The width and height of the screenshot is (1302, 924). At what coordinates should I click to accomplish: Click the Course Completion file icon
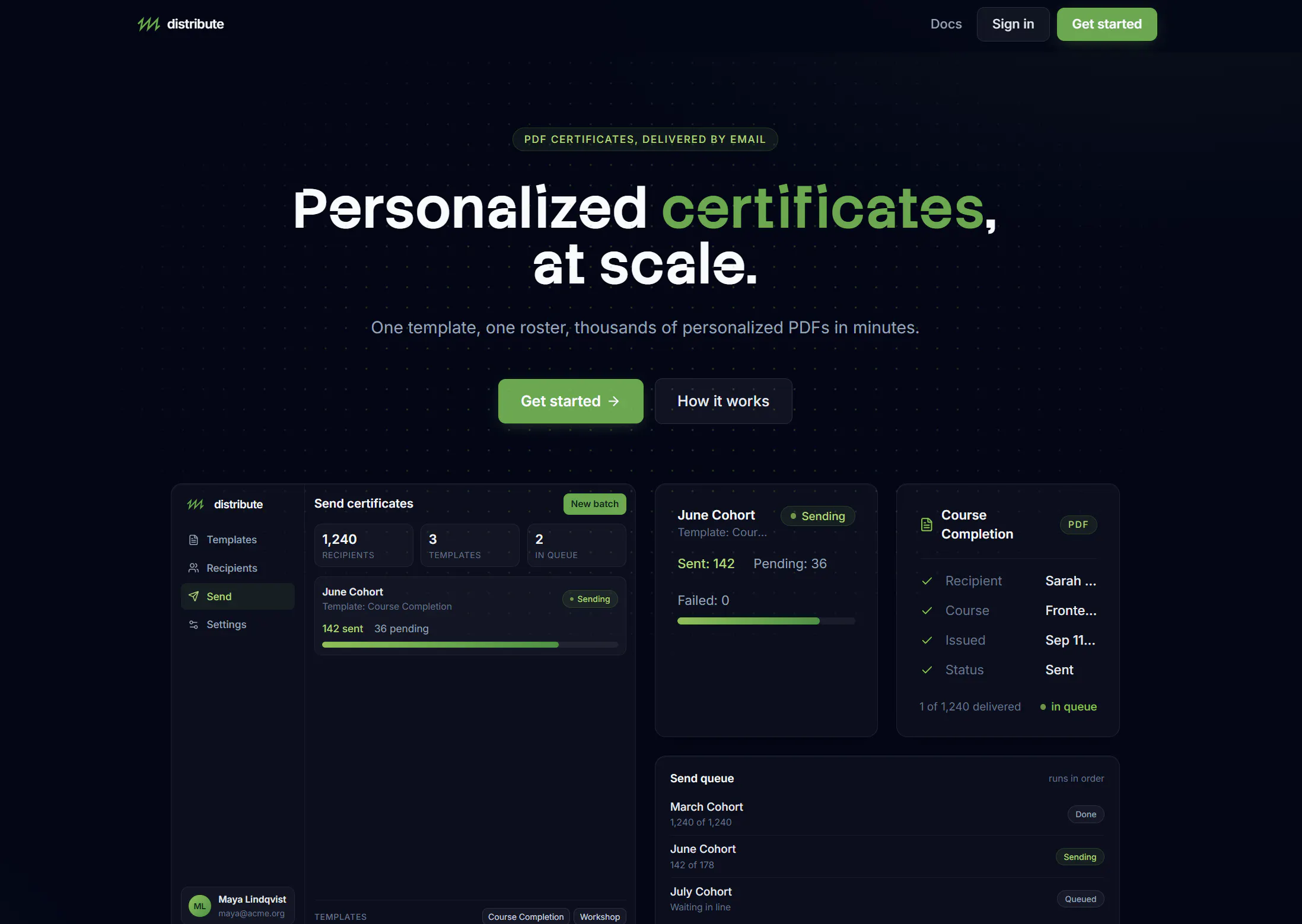(927, 525)
